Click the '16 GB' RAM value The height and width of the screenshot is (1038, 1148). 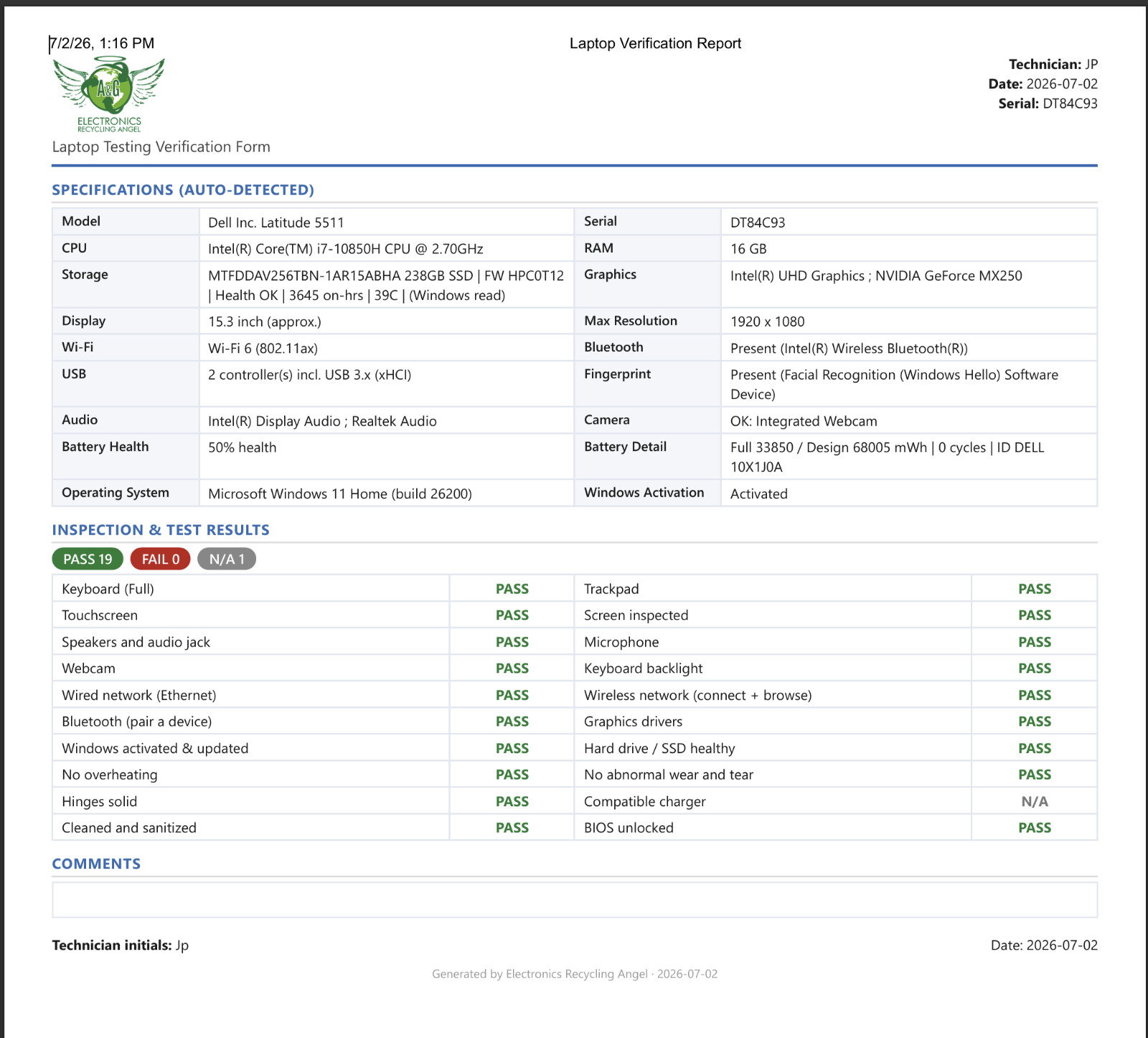[x=748, y=249]
